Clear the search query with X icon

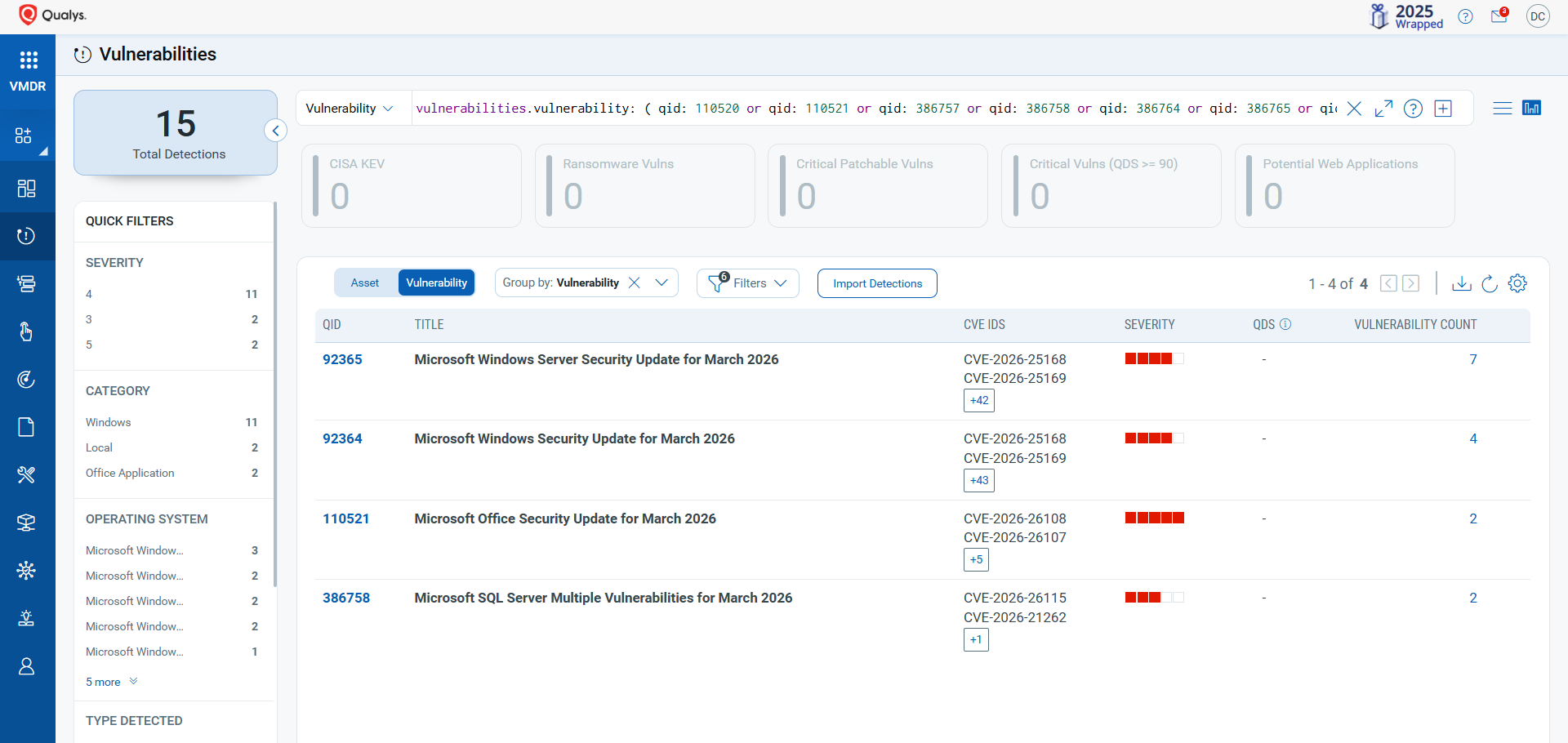1354,109
